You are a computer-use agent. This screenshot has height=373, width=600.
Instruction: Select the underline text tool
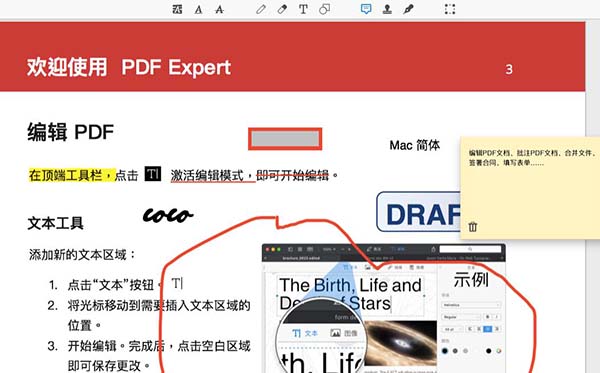pyautogui.click(x=198, y=9)
